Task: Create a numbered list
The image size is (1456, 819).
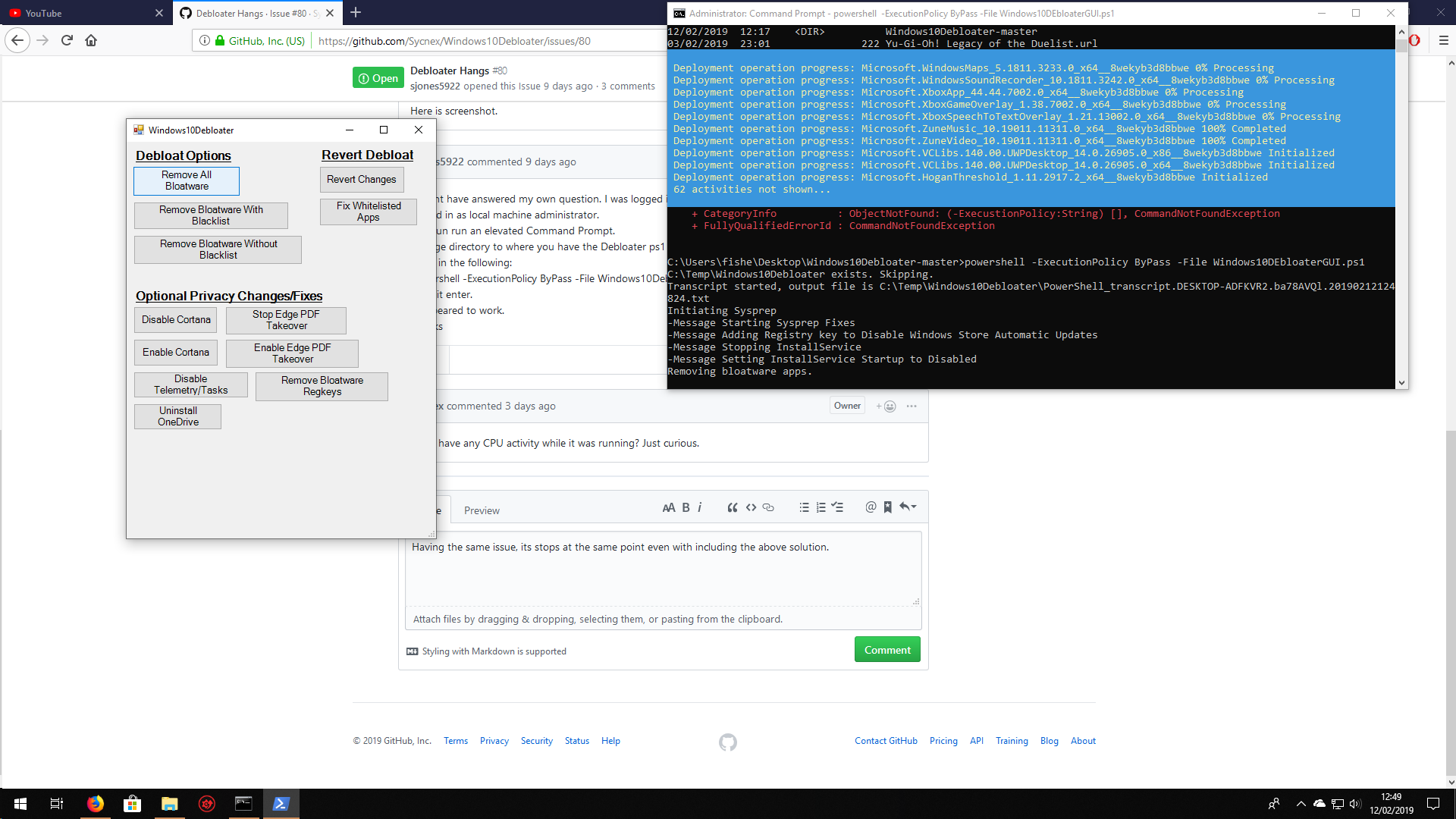Action: tap(821, 507)
